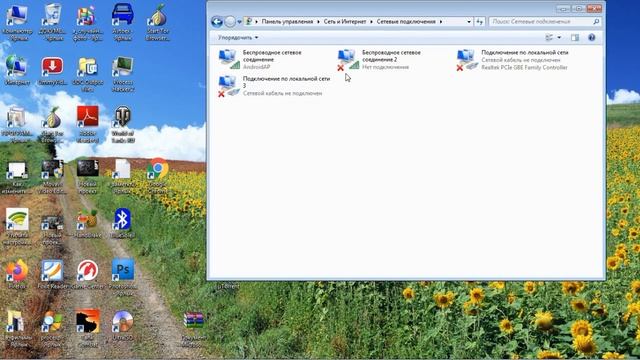Select the Internet globe desktop shortcut
The image size is (640, 360).
(x=17, y=71)
